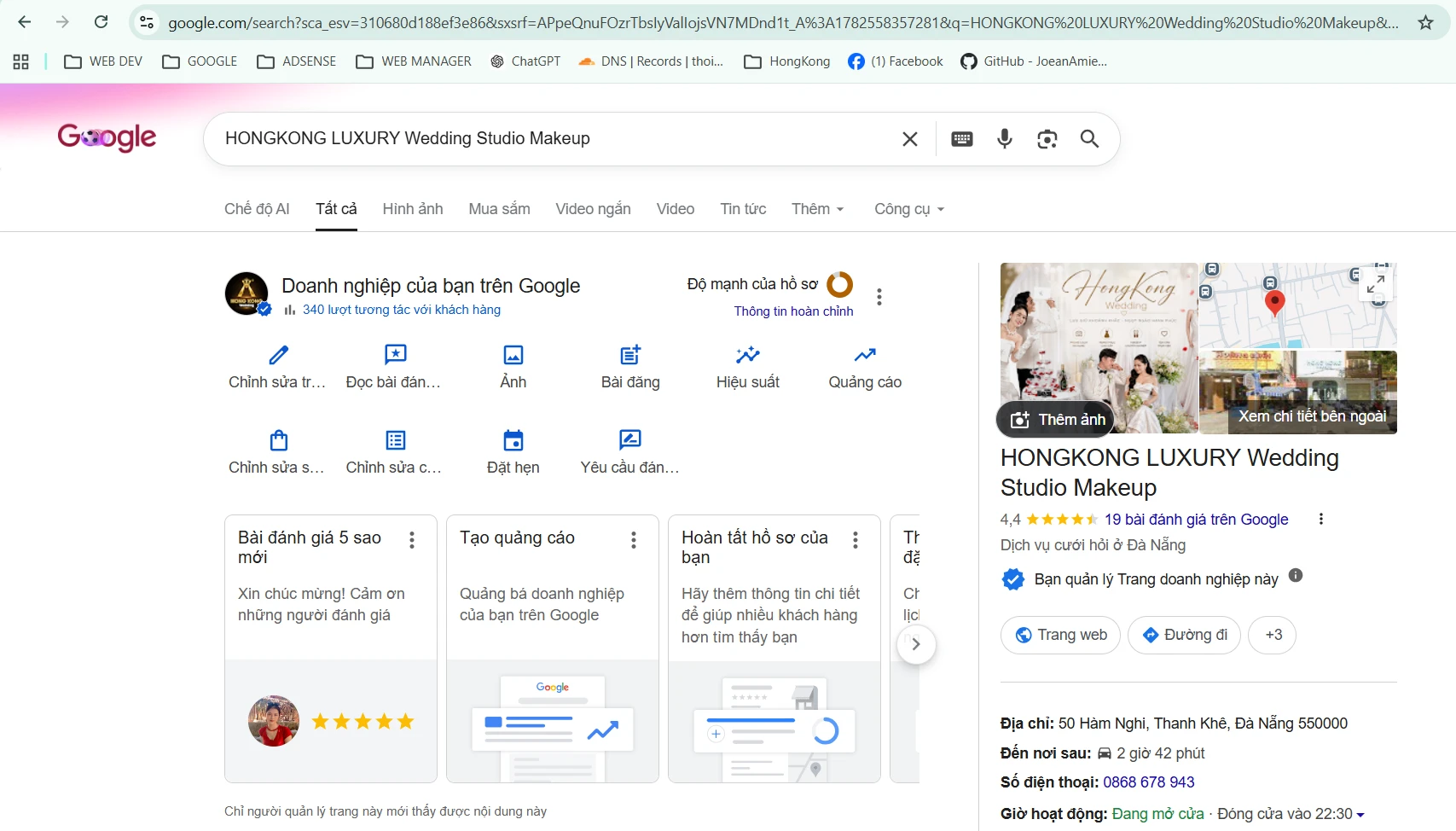Screen dimensions: 1456x831
Task: Switch to Video ngắn tab
Action: point(593,209)
